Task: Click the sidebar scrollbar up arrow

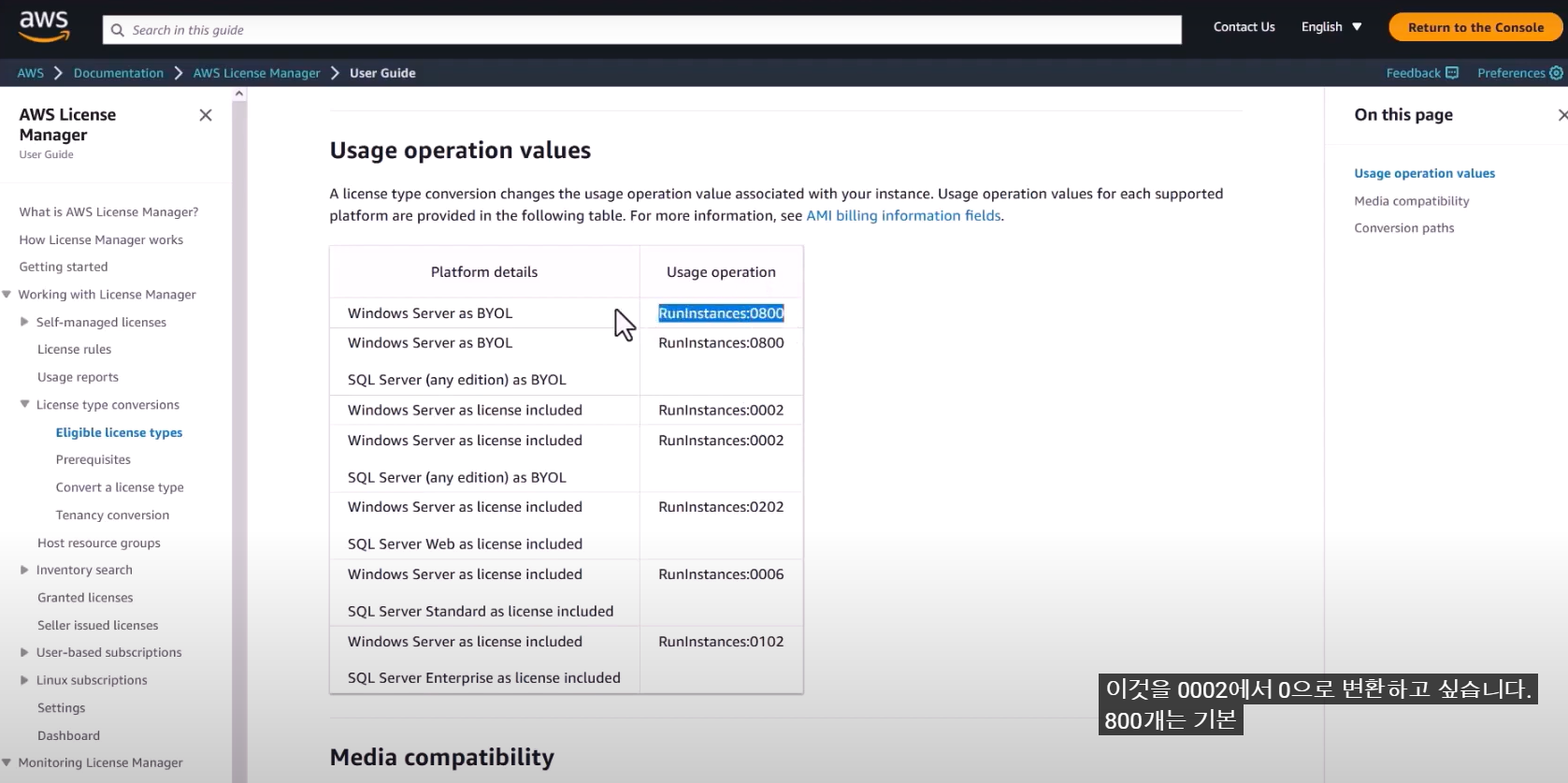Action: pos(239,94)
